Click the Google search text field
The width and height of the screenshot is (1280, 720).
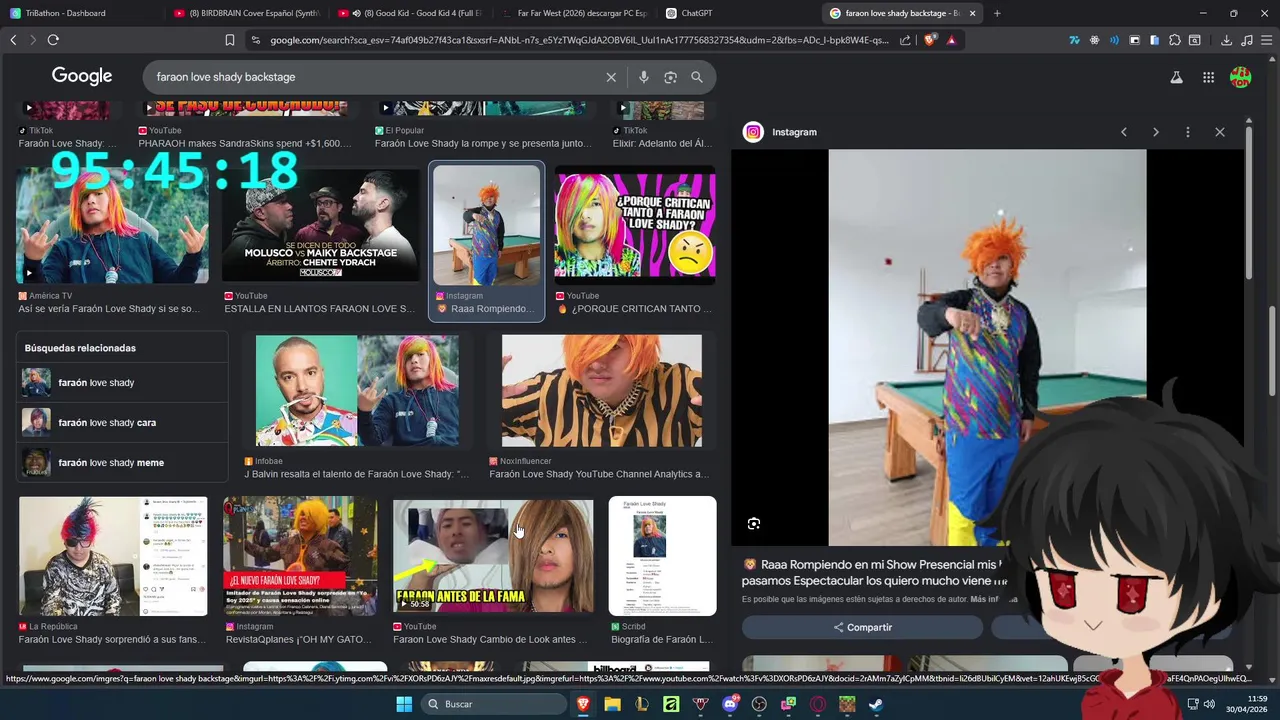coord(375,77)
